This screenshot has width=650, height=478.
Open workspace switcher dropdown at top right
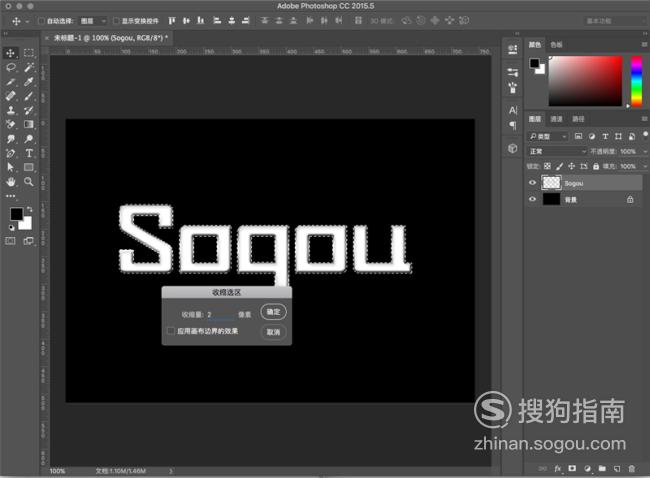(x=614, y=21)
